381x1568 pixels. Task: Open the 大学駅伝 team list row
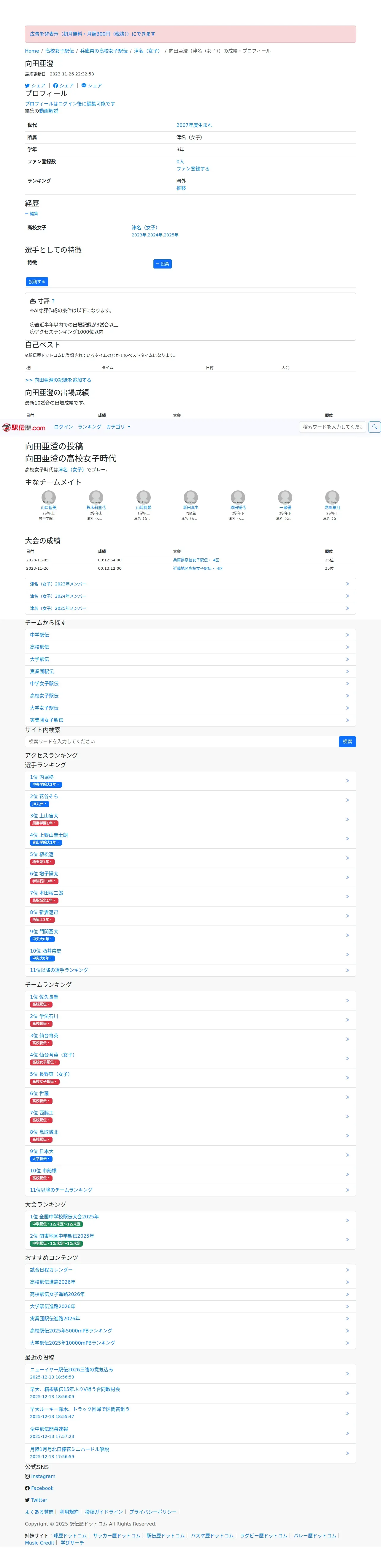click(190, 659)
